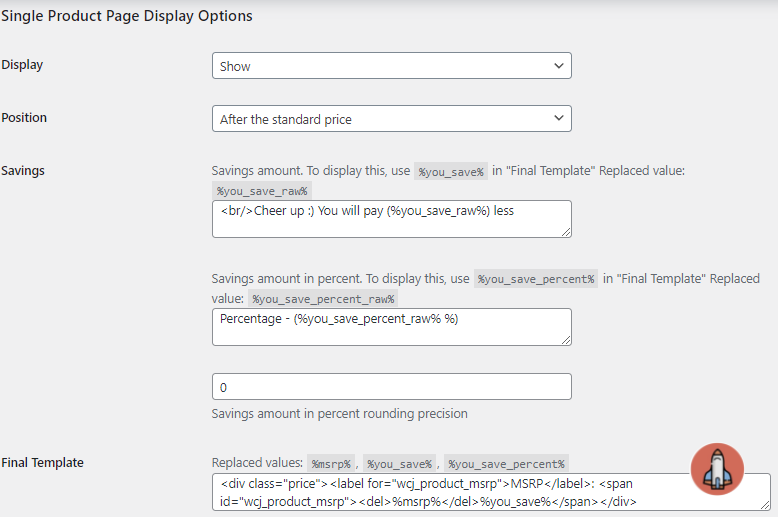This screenshot has width=778, height=517.
Task: Click the rounding precision field containing 0
Action: (391, 387)
